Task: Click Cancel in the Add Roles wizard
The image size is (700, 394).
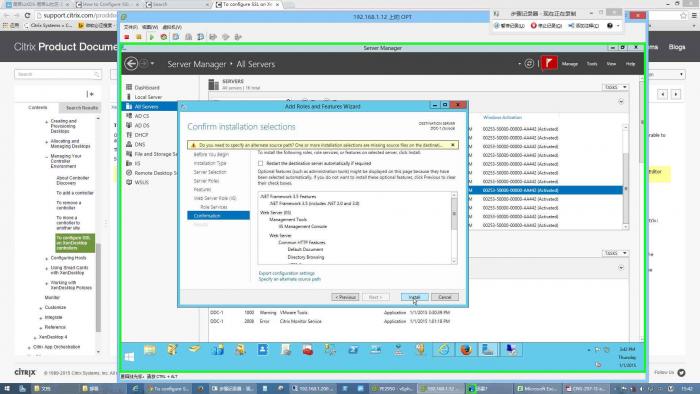Action: click(x=445, y=297)
